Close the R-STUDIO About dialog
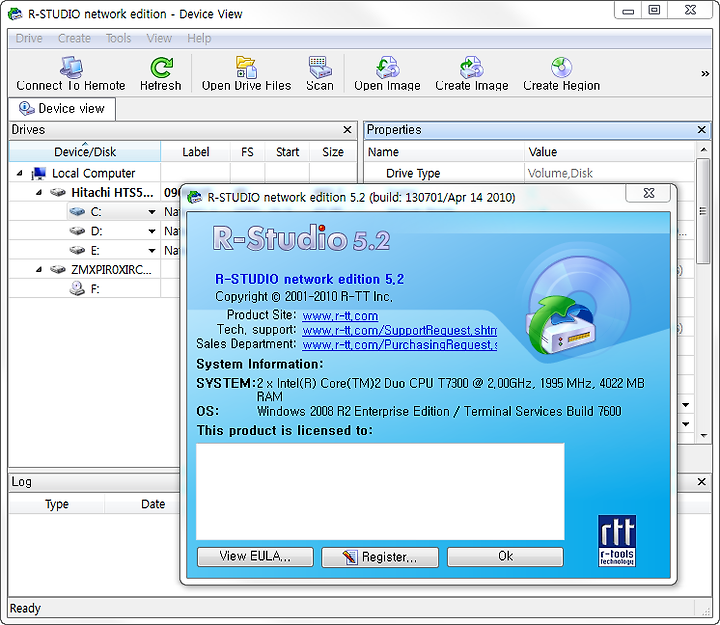 pyautogui.click(x=649, y=193)
